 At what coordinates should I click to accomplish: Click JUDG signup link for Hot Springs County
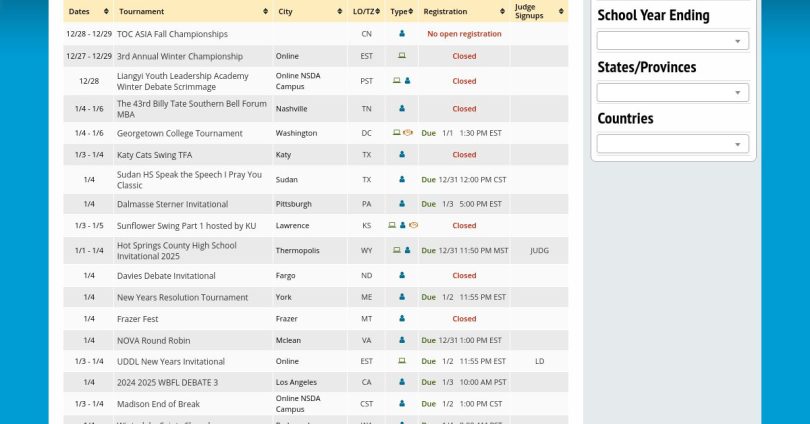(539, 250)
